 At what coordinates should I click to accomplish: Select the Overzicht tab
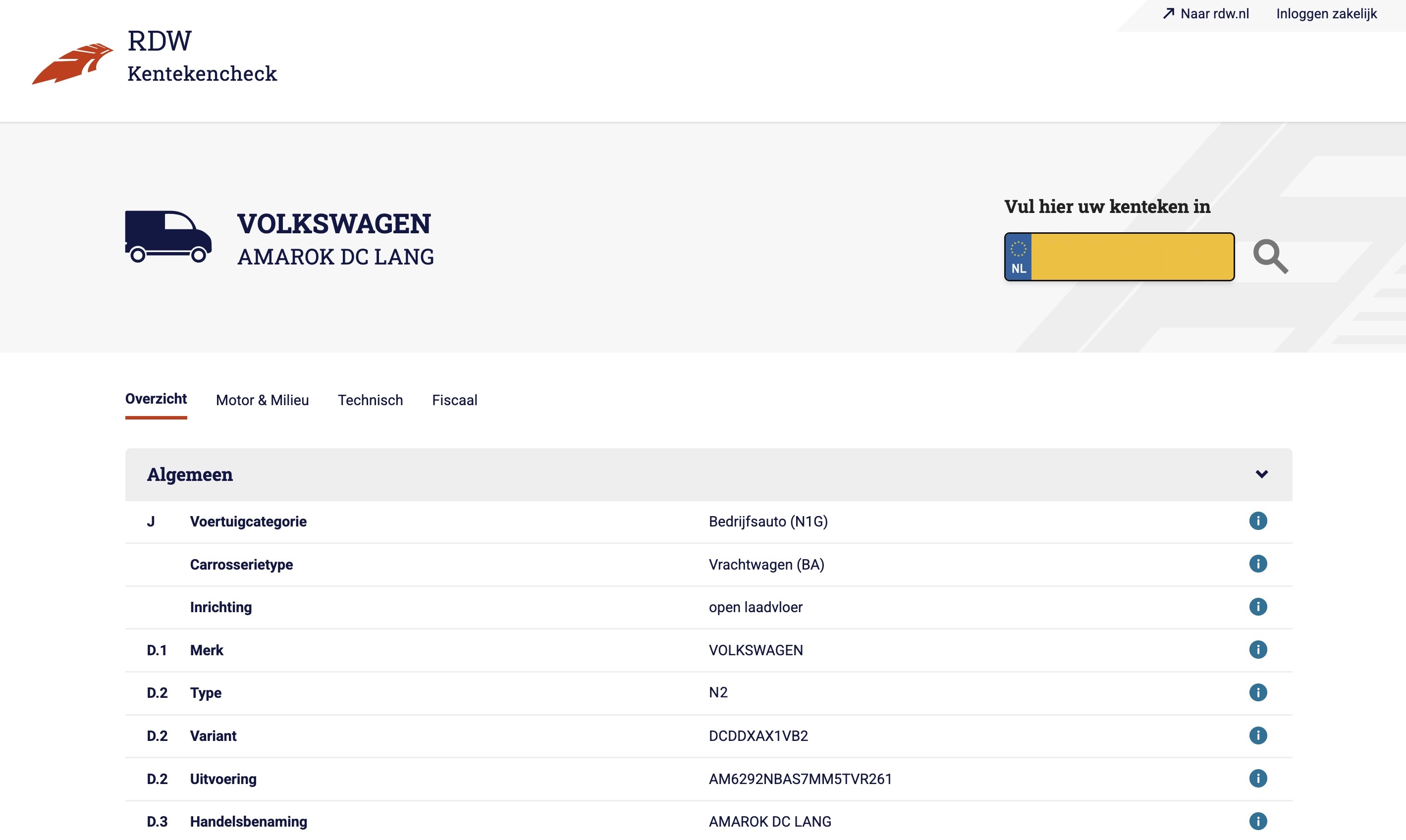point(156,399)
